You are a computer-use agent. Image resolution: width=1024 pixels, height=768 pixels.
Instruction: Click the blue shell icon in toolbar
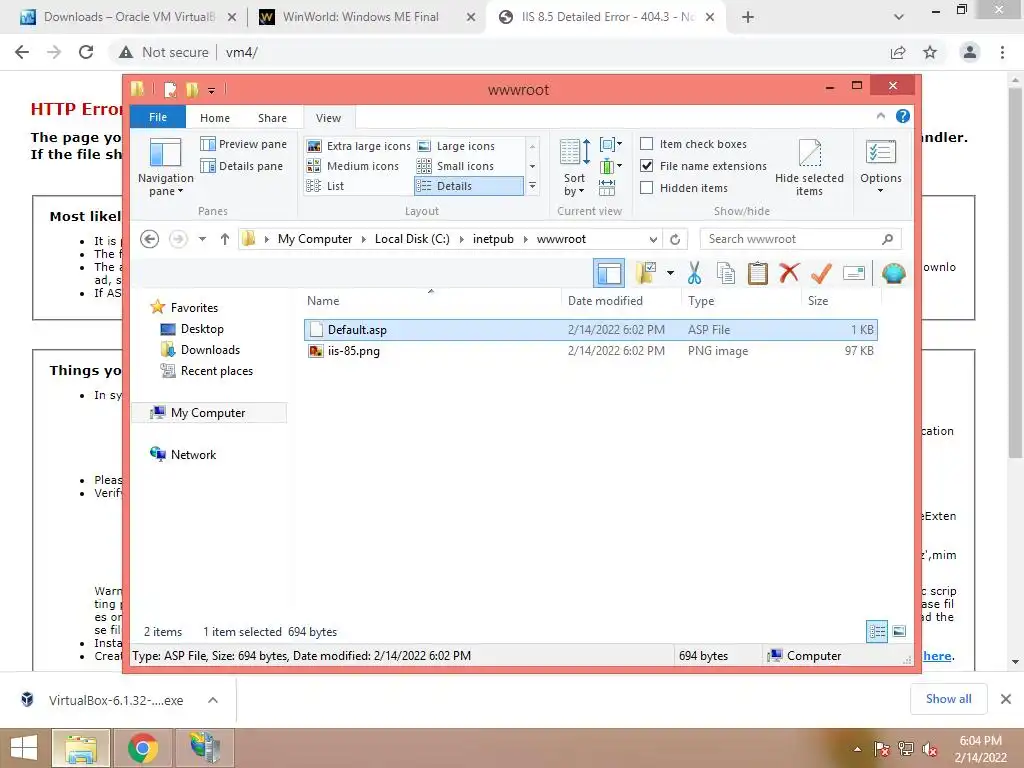click(x=893, y=273)
